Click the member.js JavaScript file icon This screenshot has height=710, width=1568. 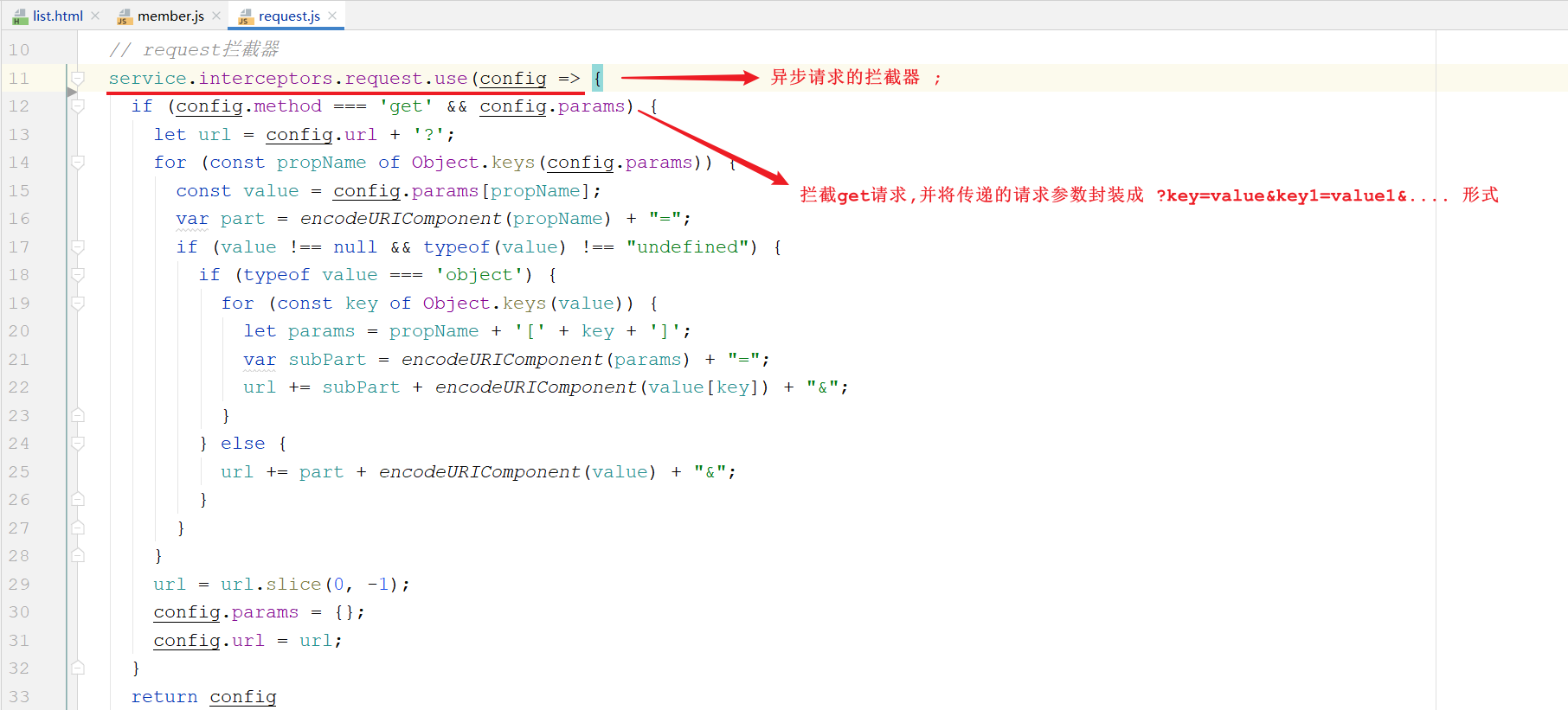pyautogui.click(x=125, y=16)
